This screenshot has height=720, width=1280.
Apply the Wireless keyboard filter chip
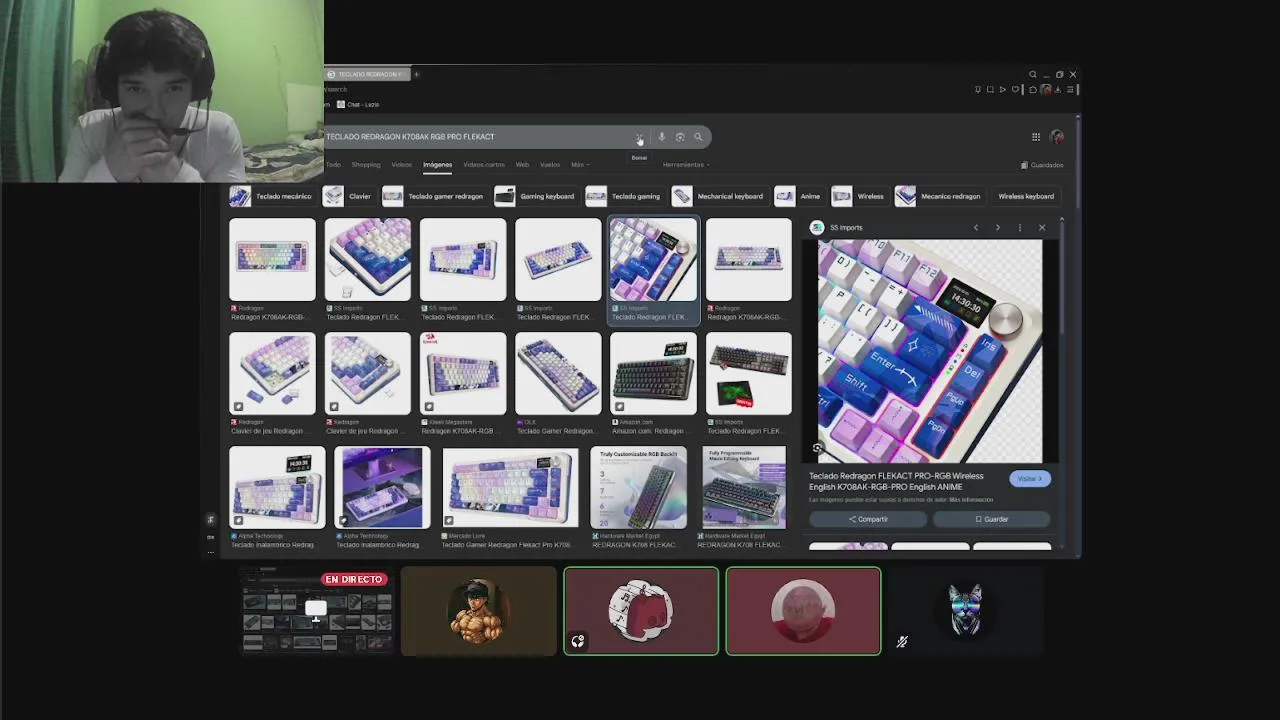coord(1026,196)
